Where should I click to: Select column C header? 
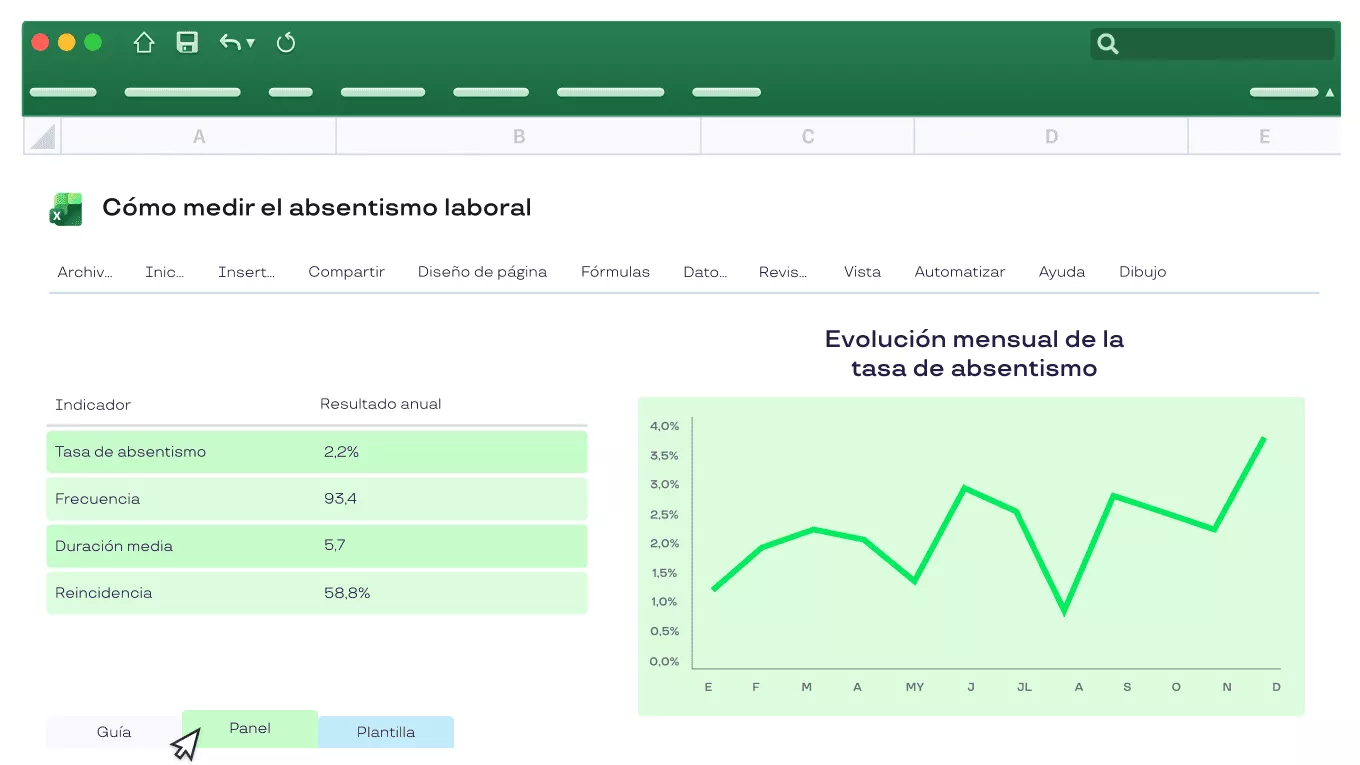point(808,137)
